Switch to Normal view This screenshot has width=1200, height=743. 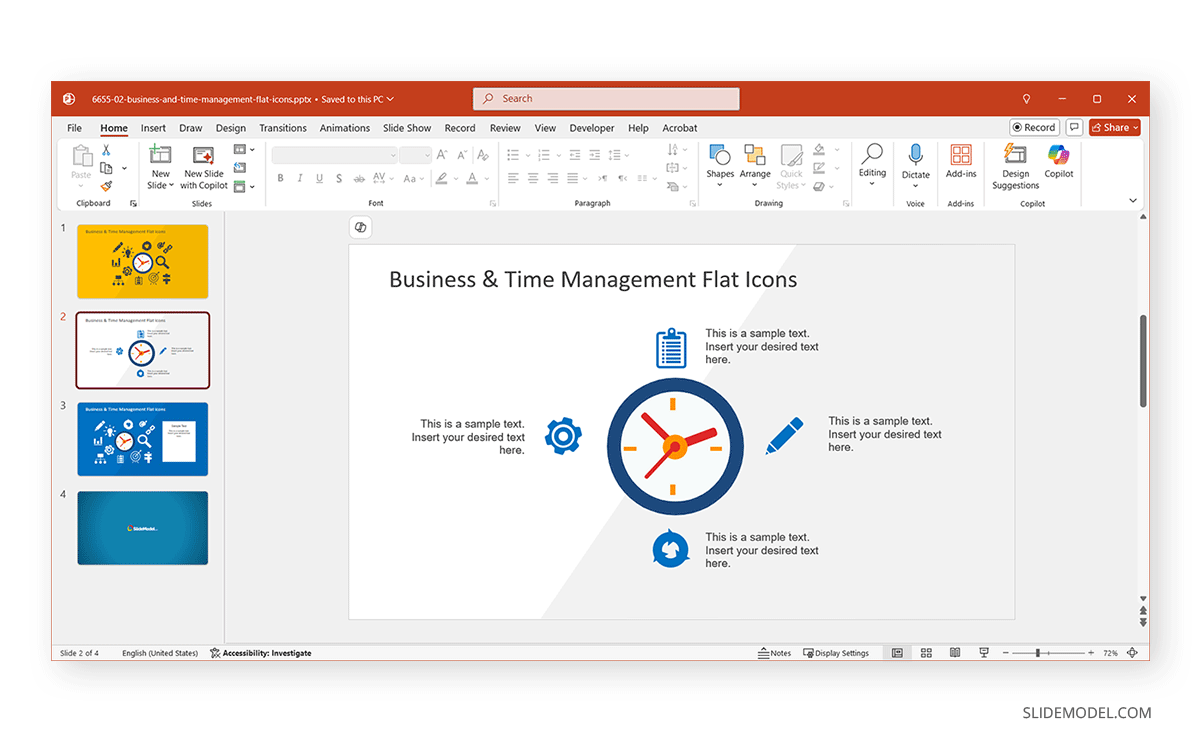tap(897, 653)
